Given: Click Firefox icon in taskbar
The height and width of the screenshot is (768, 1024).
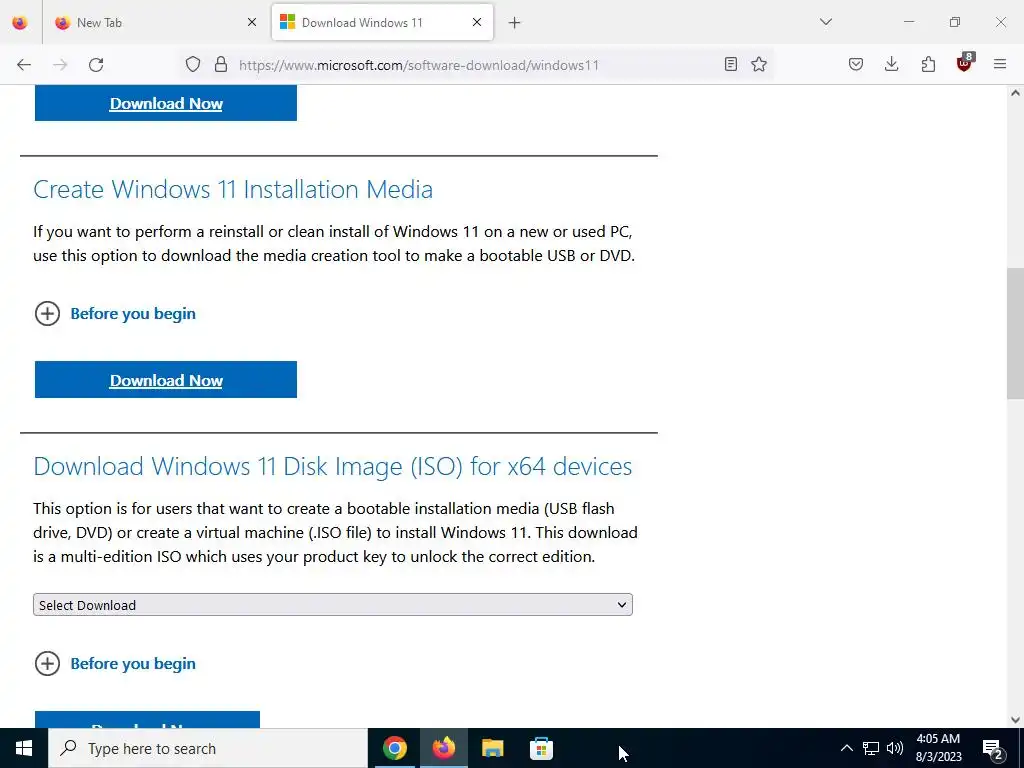Looking at the screenshot, I should pyautogui.click(x=443, y=748).
